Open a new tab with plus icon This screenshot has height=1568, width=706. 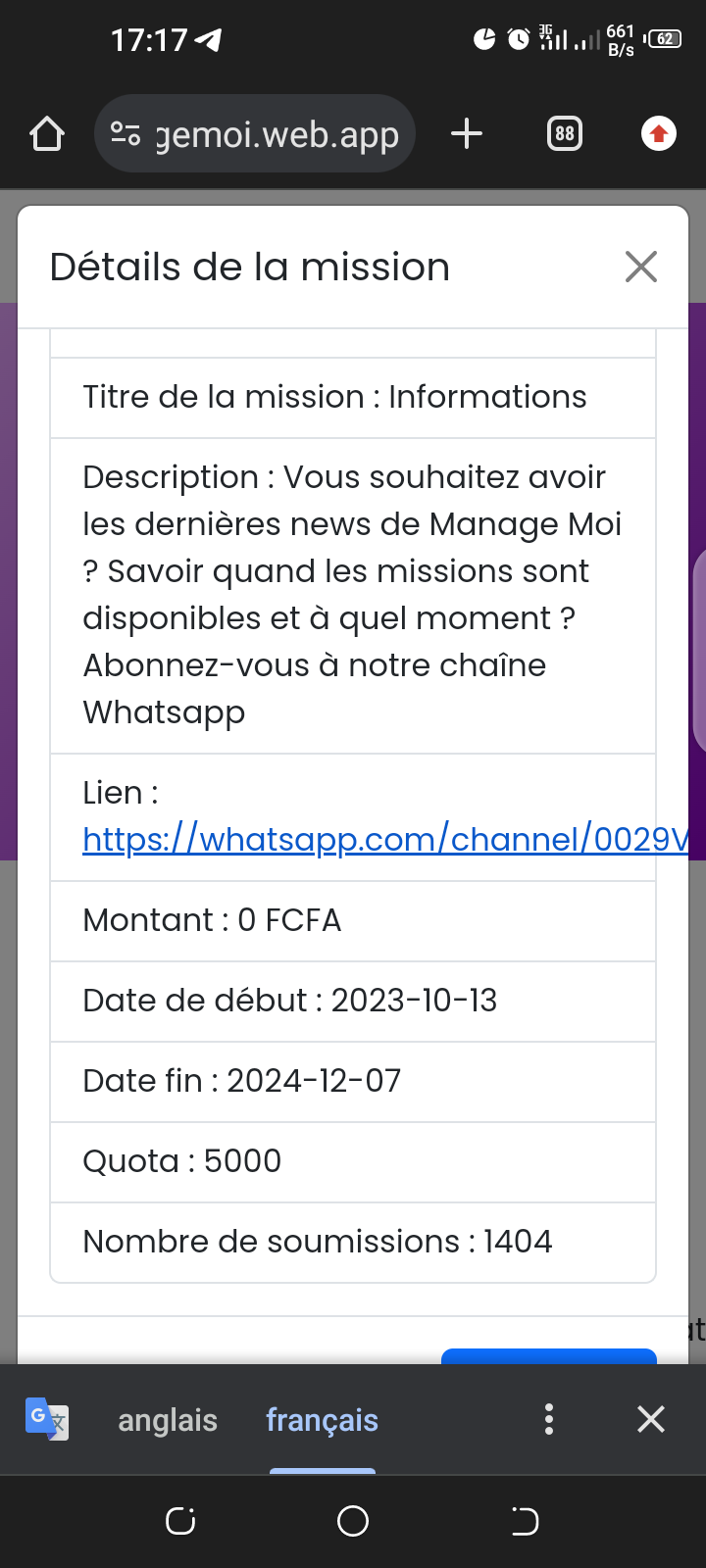click(467, 134)
